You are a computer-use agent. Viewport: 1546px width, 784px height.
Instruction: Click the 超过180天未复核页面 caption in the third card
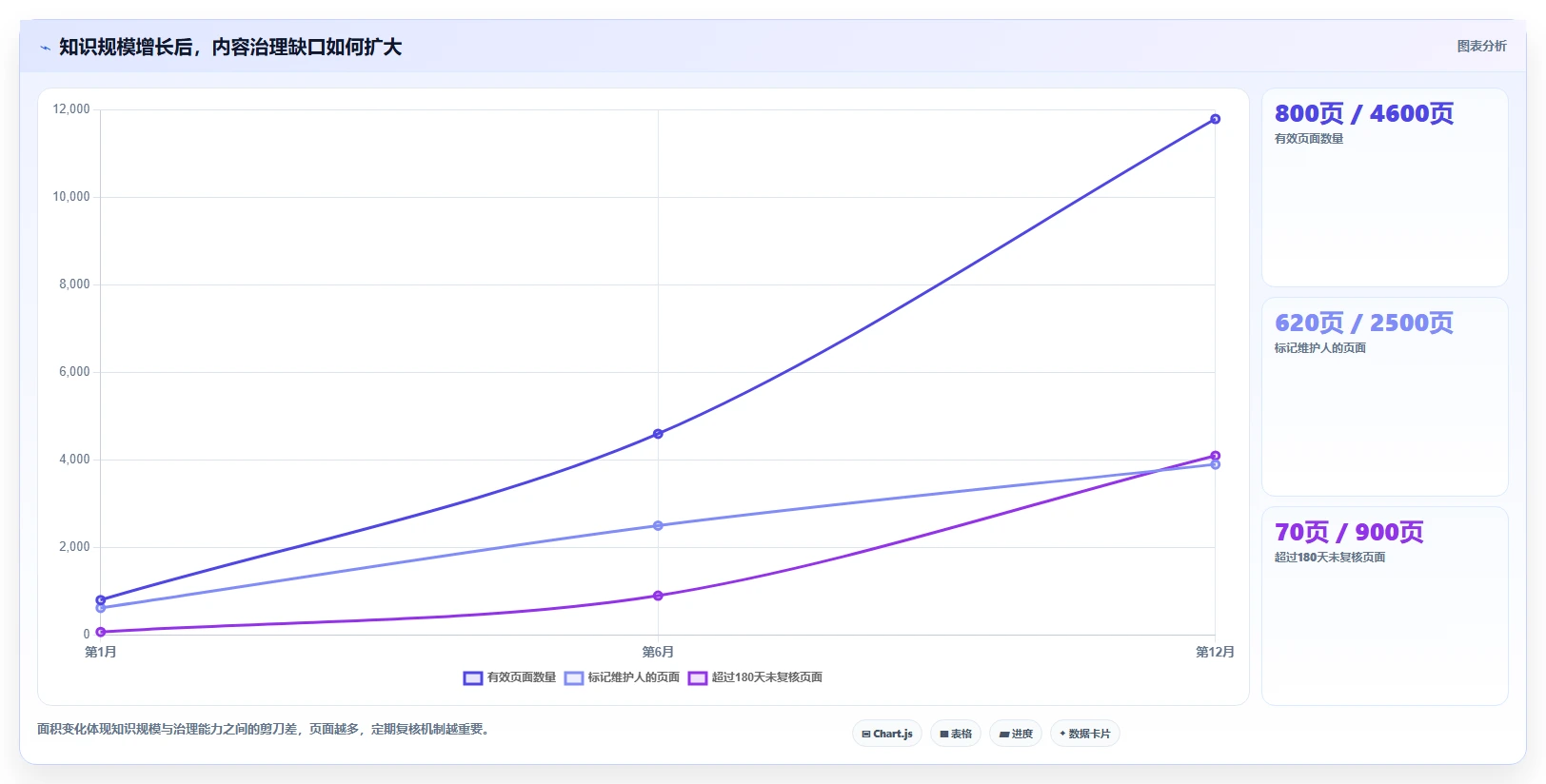(1330, 558)
